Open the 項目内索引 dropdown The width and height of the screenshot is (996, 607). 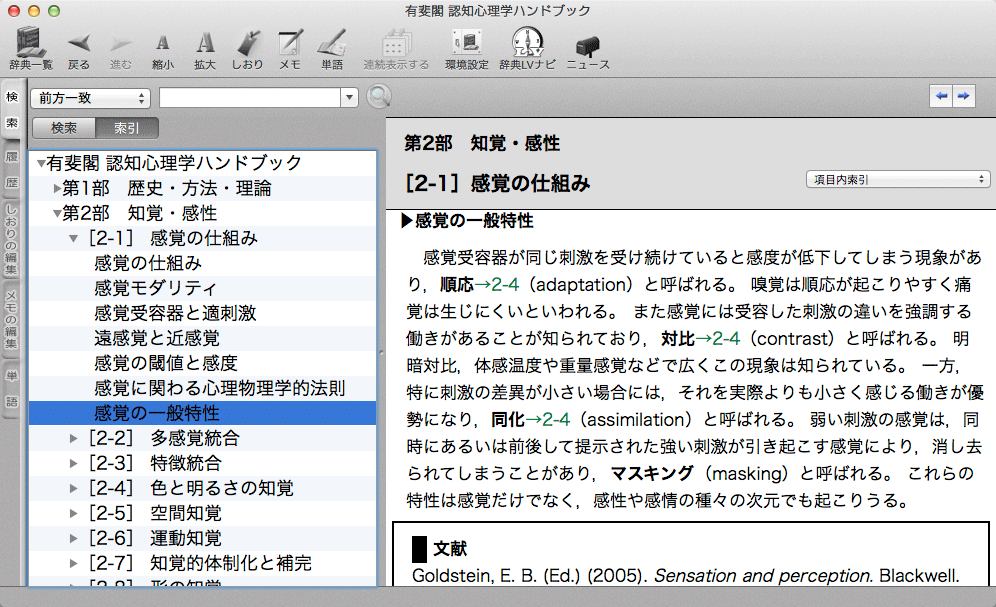897,179
